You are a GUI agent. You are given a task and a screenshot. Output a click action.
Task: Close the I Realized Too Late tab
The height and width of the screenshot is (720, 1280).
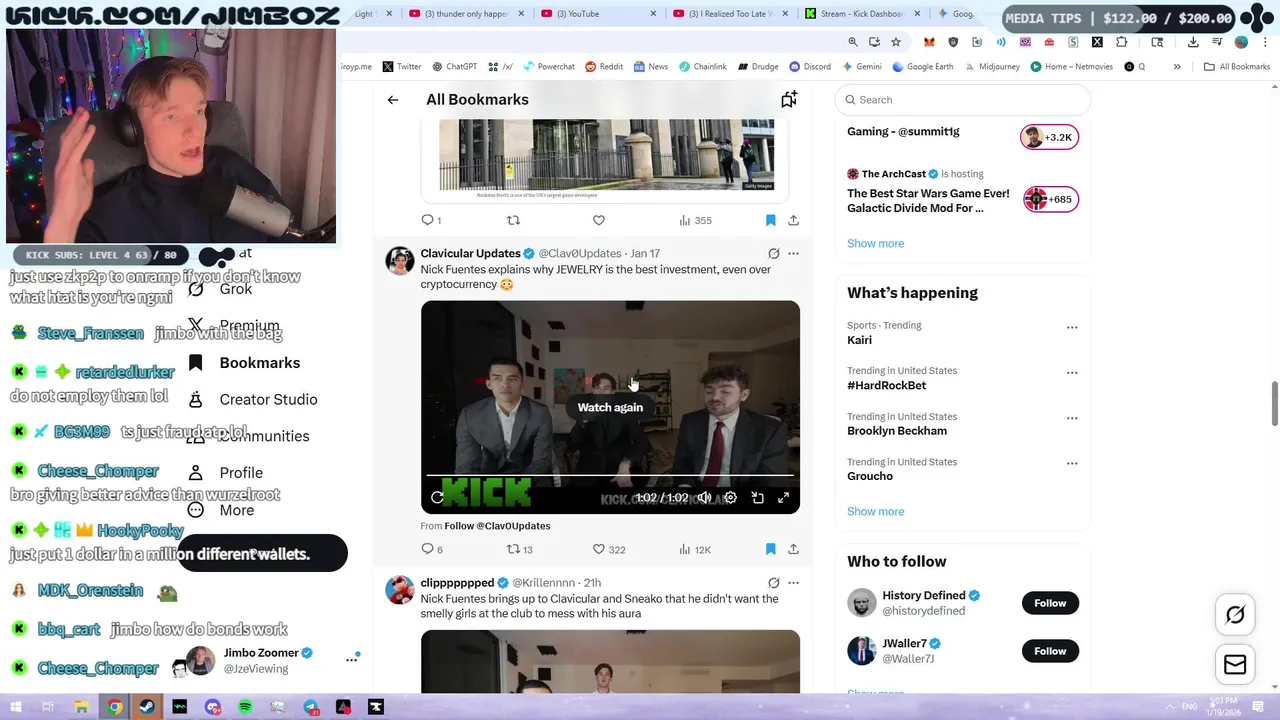pyautogui.click(x=785, y=14)
